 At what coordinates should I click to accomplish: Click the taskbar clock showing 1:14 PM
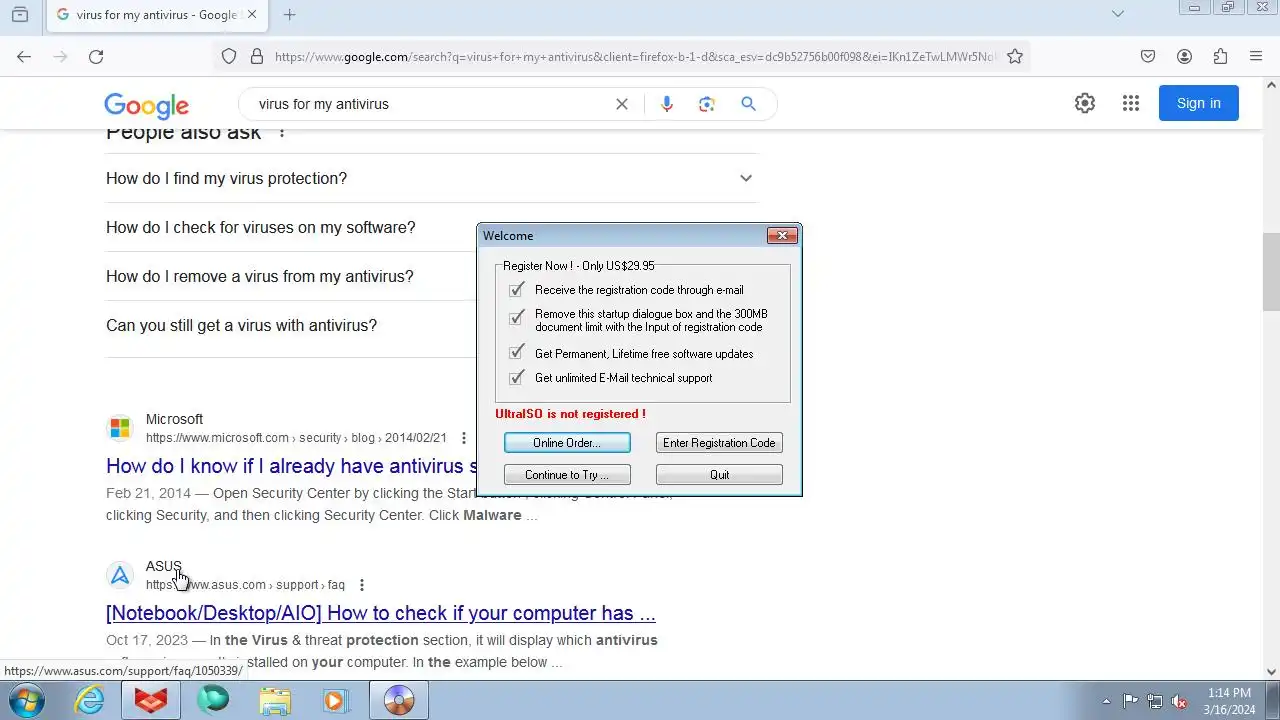coord(1229,701)
